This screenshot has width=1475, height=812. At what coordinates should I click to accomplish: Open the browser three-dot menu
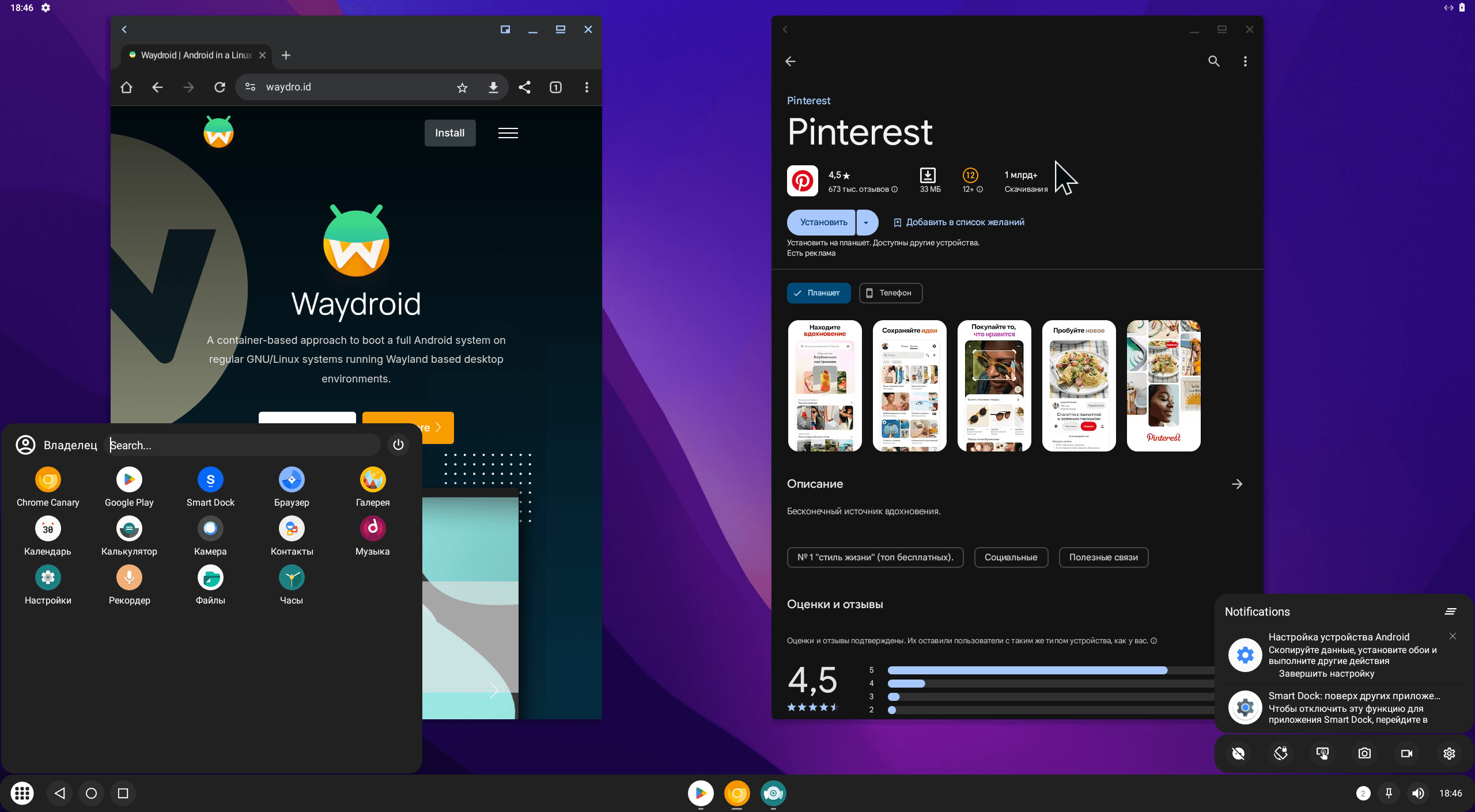click(587, 87)
